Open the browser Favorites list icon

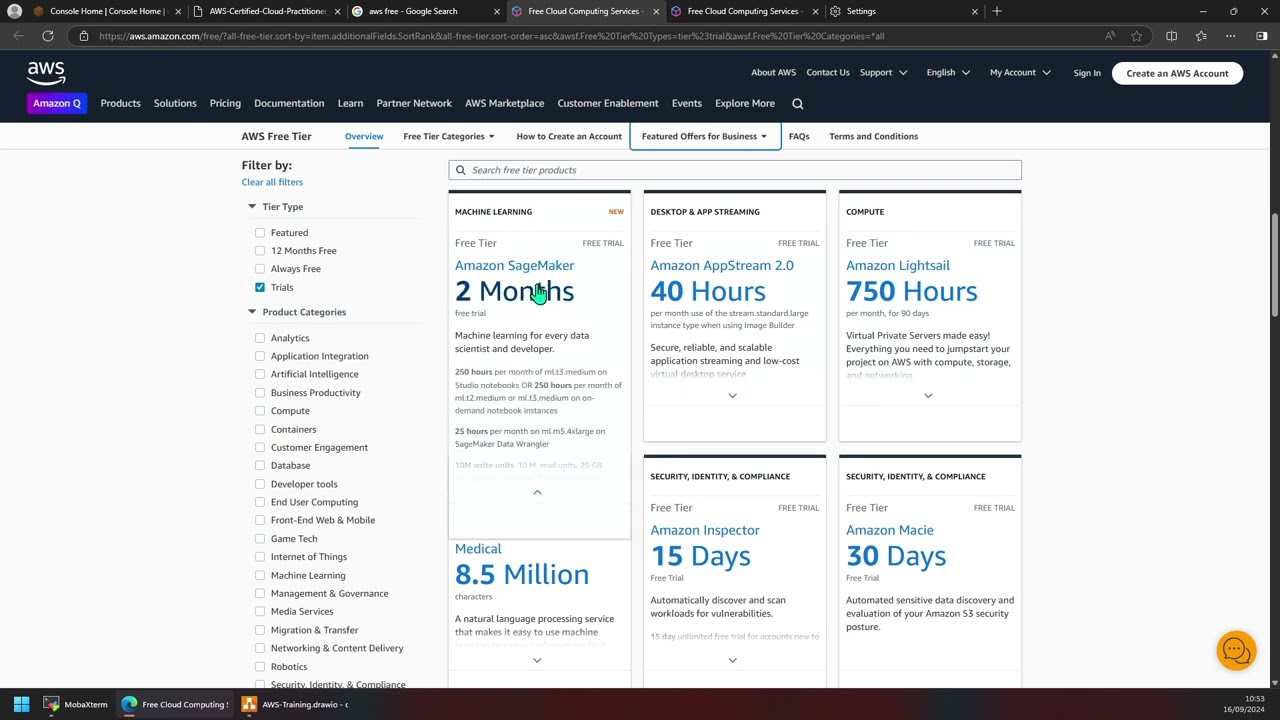tap(1201, 36)
